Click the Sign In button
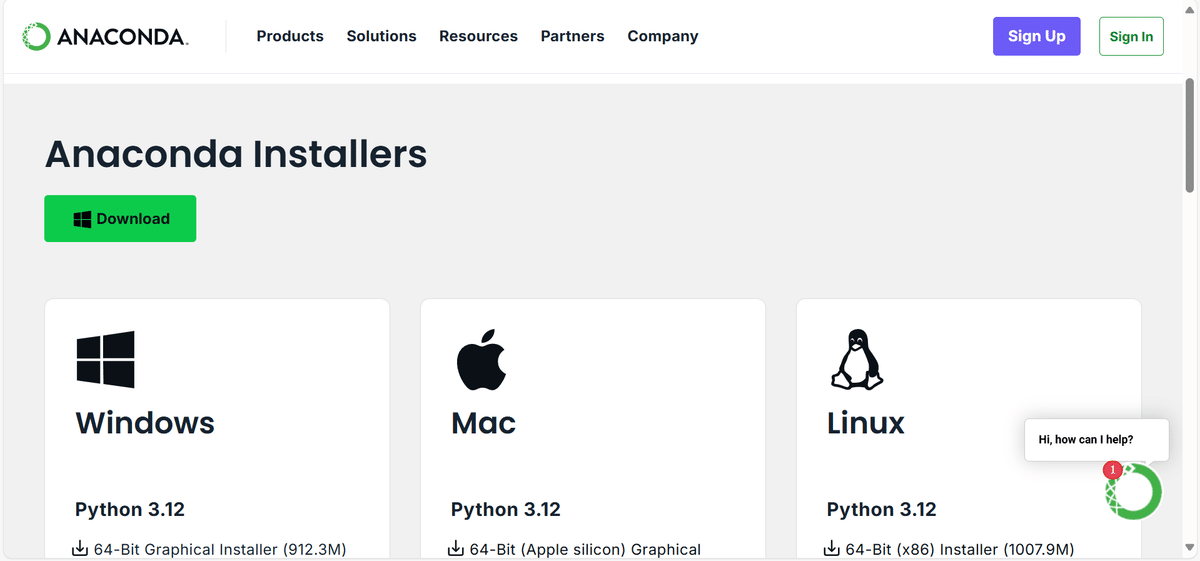Viewport: 1200px width, 561px height. pyautogui.click(x=1131, y=36)
